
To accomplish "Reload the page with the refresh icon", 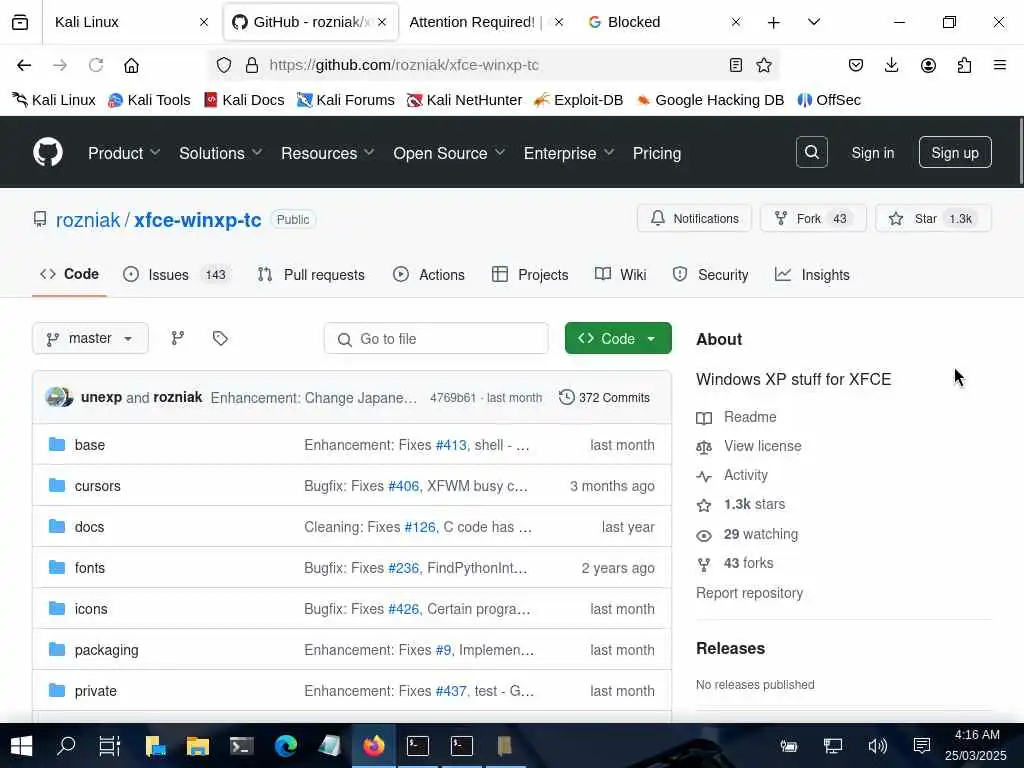I will [x=96, y=65].
